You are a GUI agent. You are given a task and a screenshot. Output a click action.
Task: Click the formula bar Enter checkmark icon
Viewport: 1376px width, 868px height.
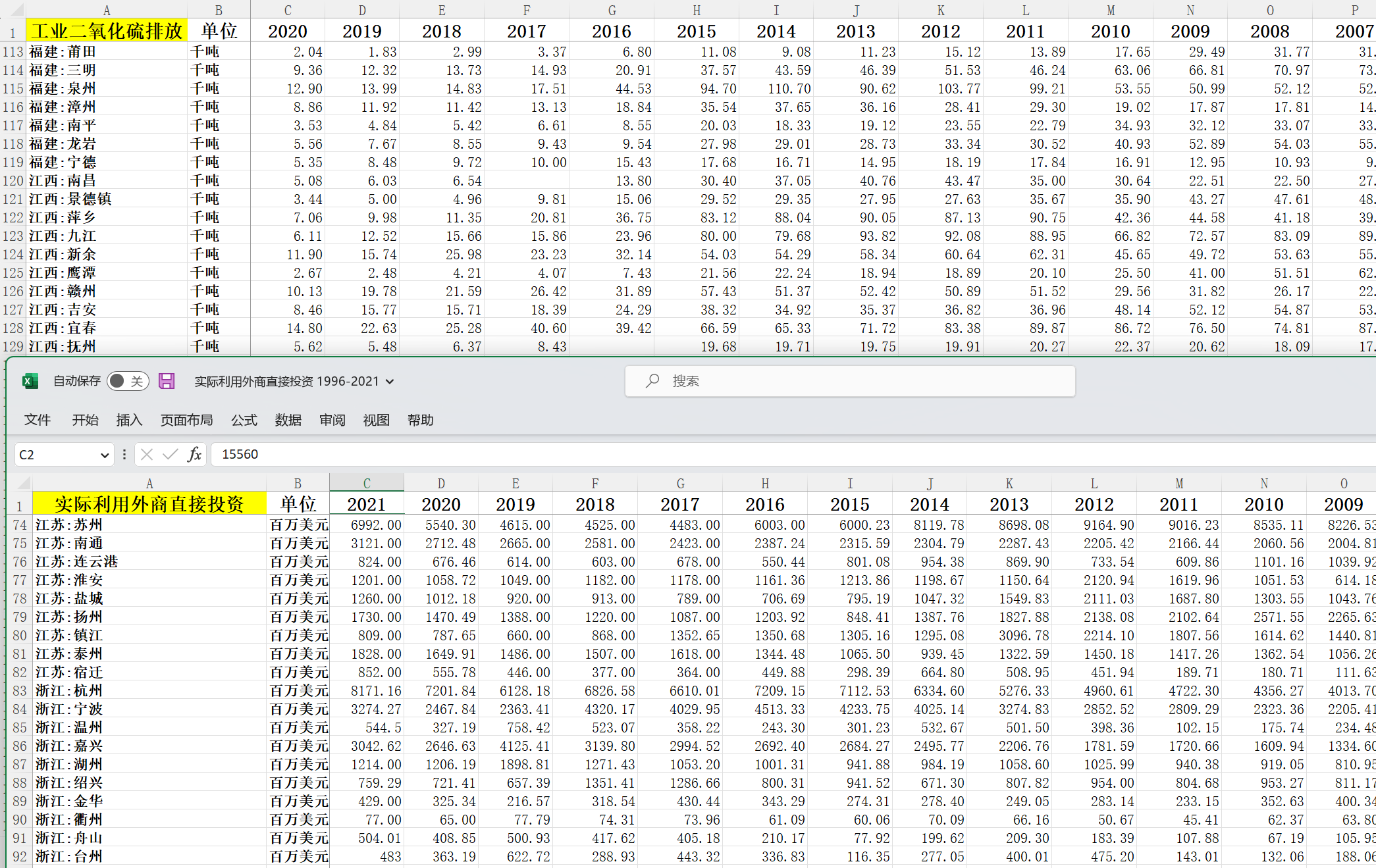[x=170, y=454]
